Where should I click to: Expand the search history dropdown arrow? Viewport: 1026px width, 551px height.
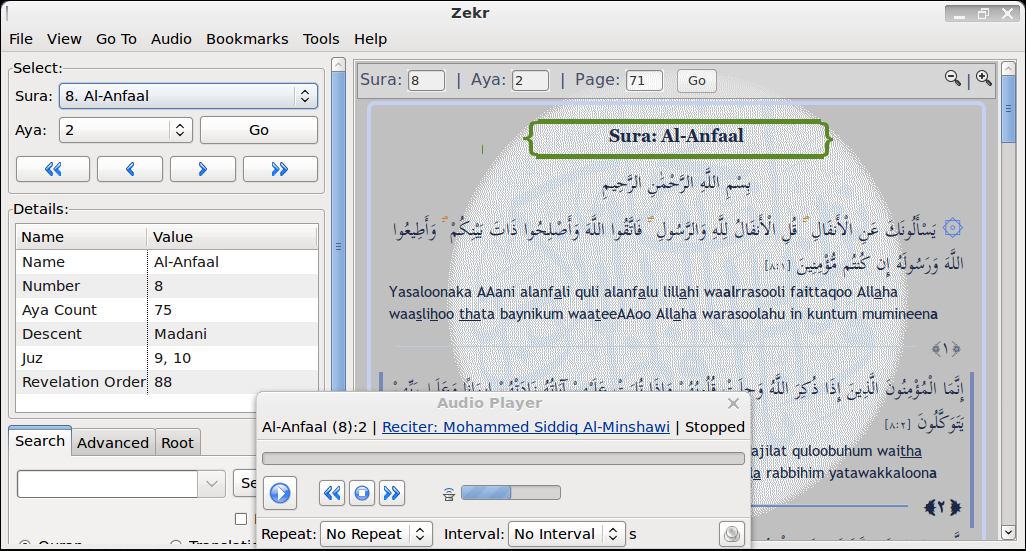(211, 484)
